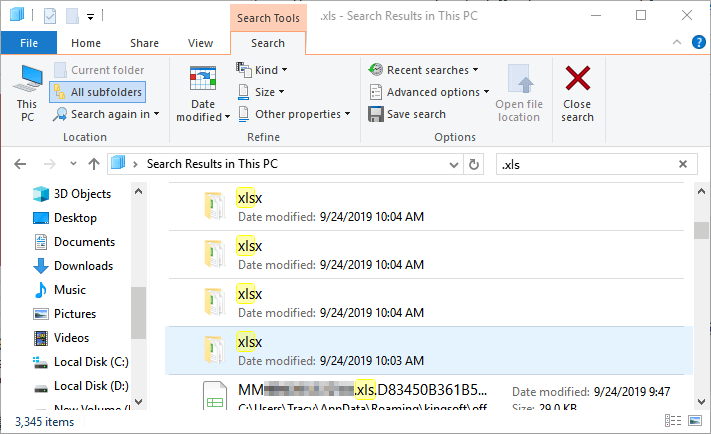Open the Date modified calendar filter
711x434 pixels.
(x=203, y=93)
